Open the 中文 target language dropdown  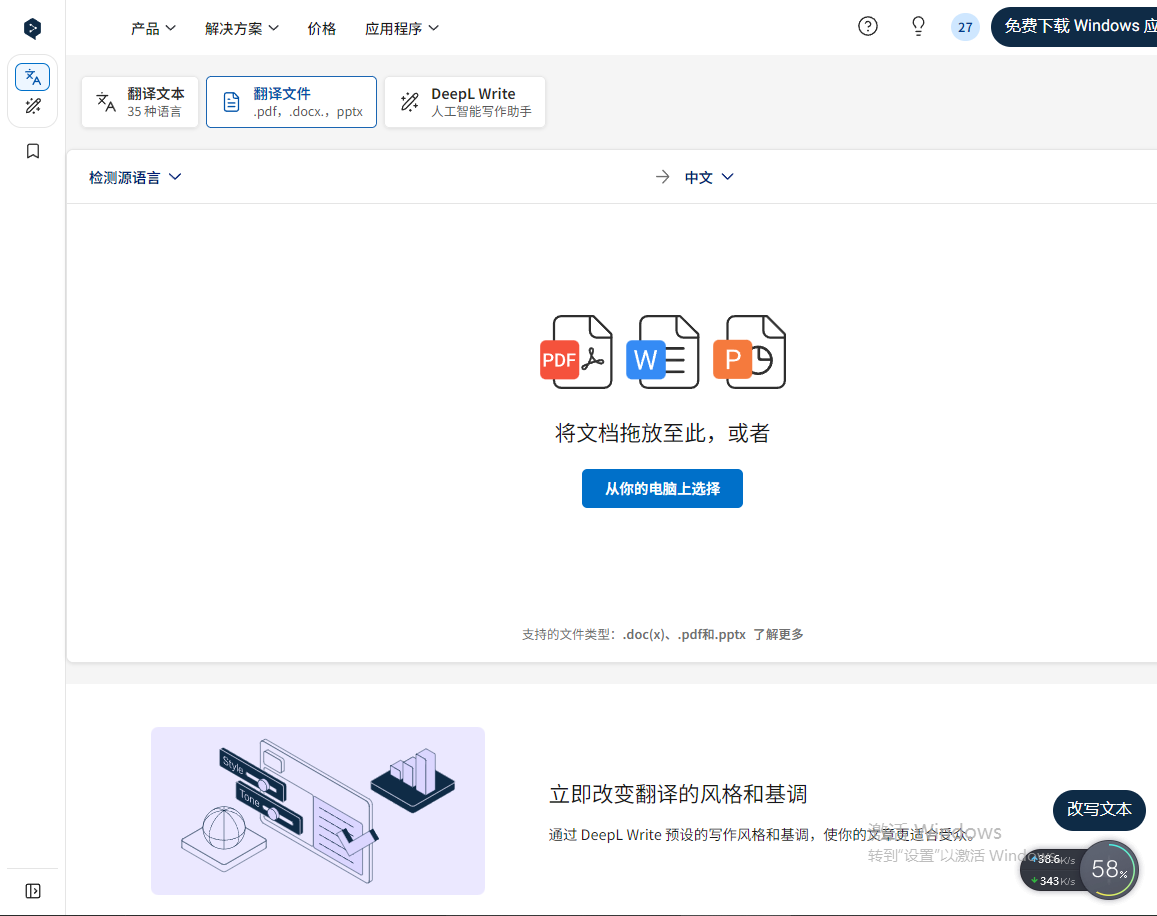click(708, 177)
